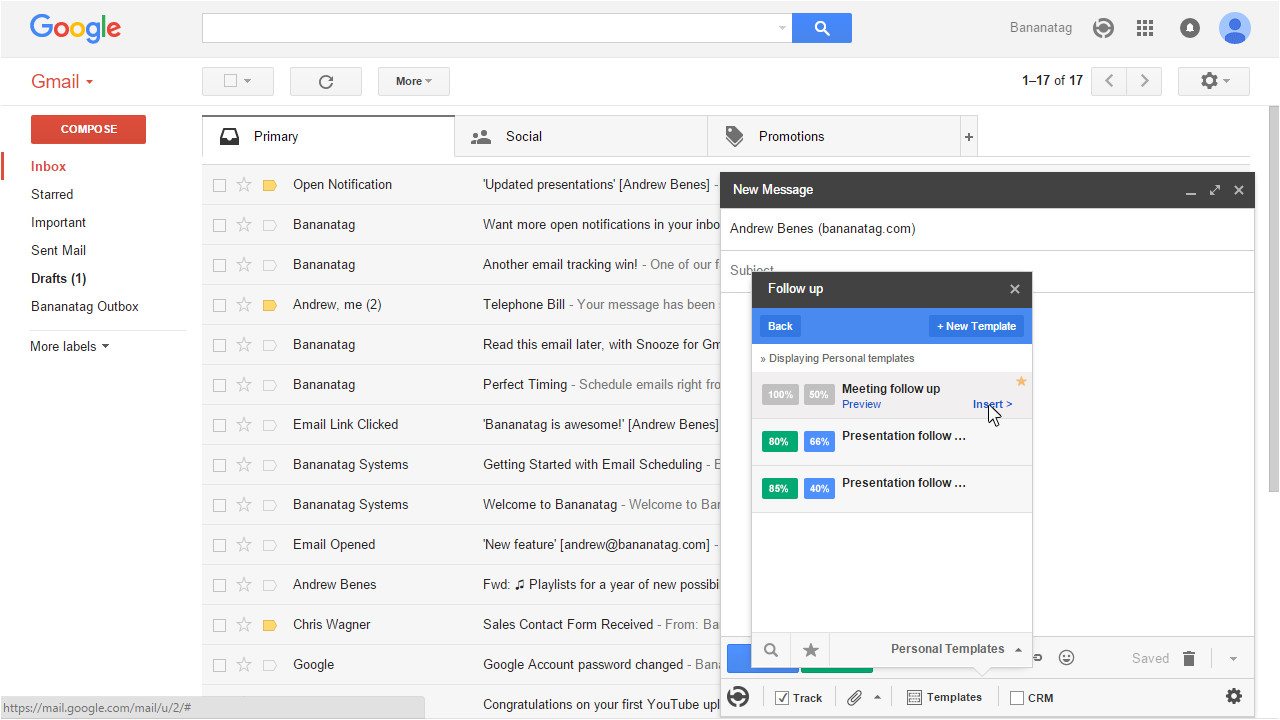
Task: Select the Chris Wagner email checkbox
Action: click(x=220, y=625)
